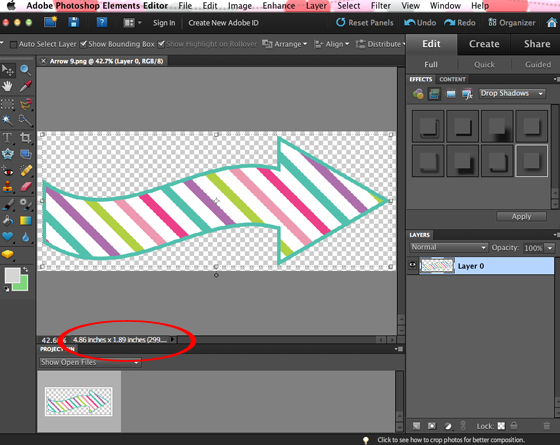The width and height of the screenshot is (560, 445).
Task: Select the Zoom tool magnifier
Action: tap(25, 70)
